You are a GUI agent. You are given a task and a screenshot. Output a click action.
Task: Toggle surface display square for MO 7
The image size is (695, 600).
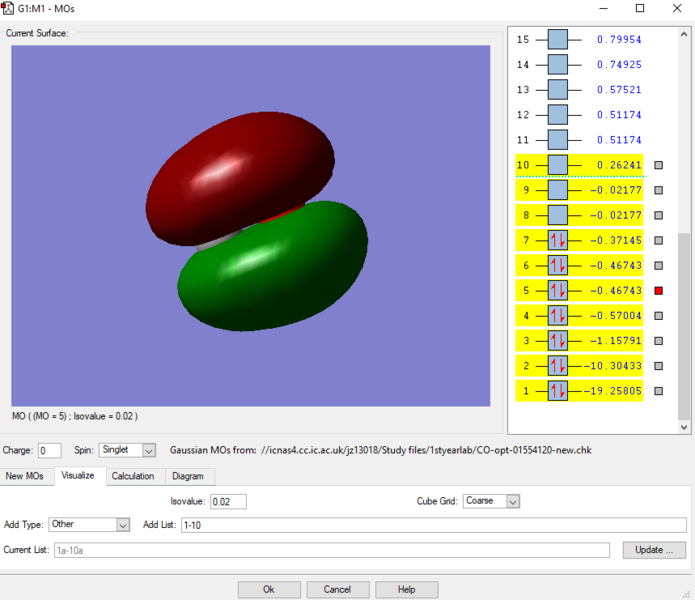(659, 240)
